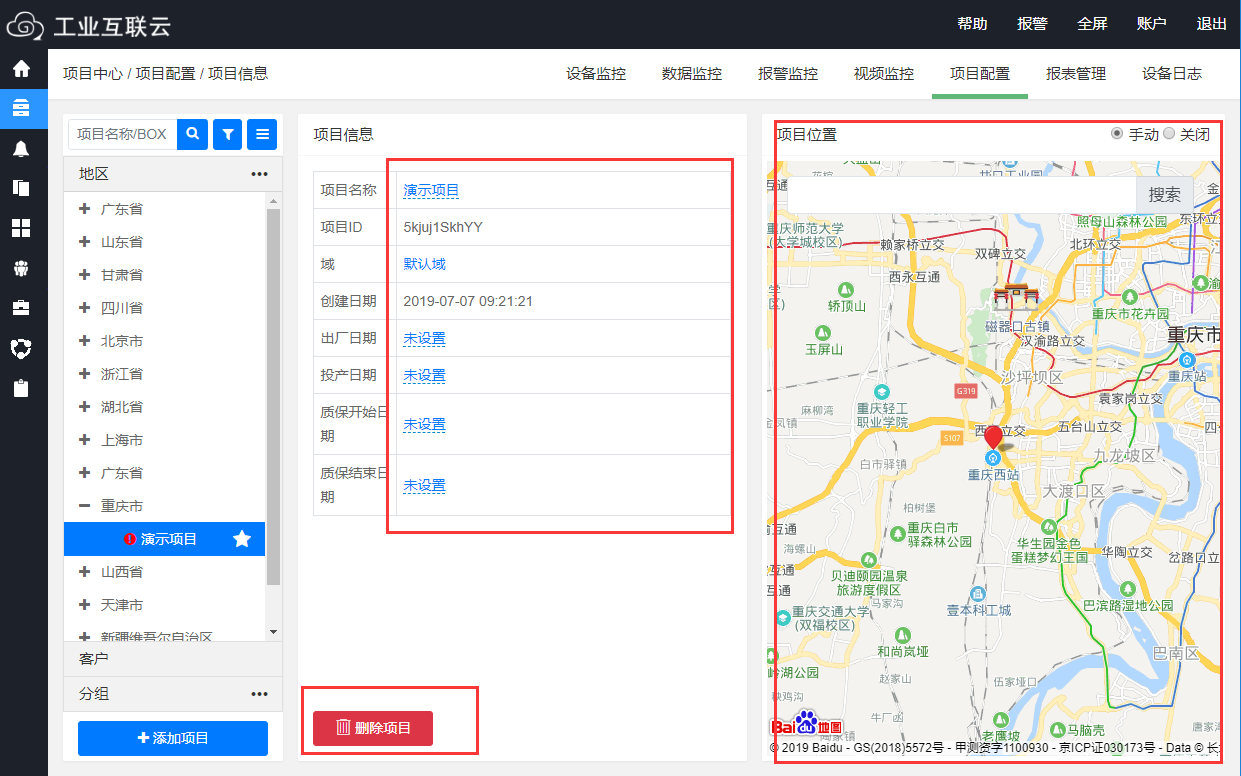Open the circular sync icon in sidebar
Screen dimensions: 1241x776
(21, 348)
